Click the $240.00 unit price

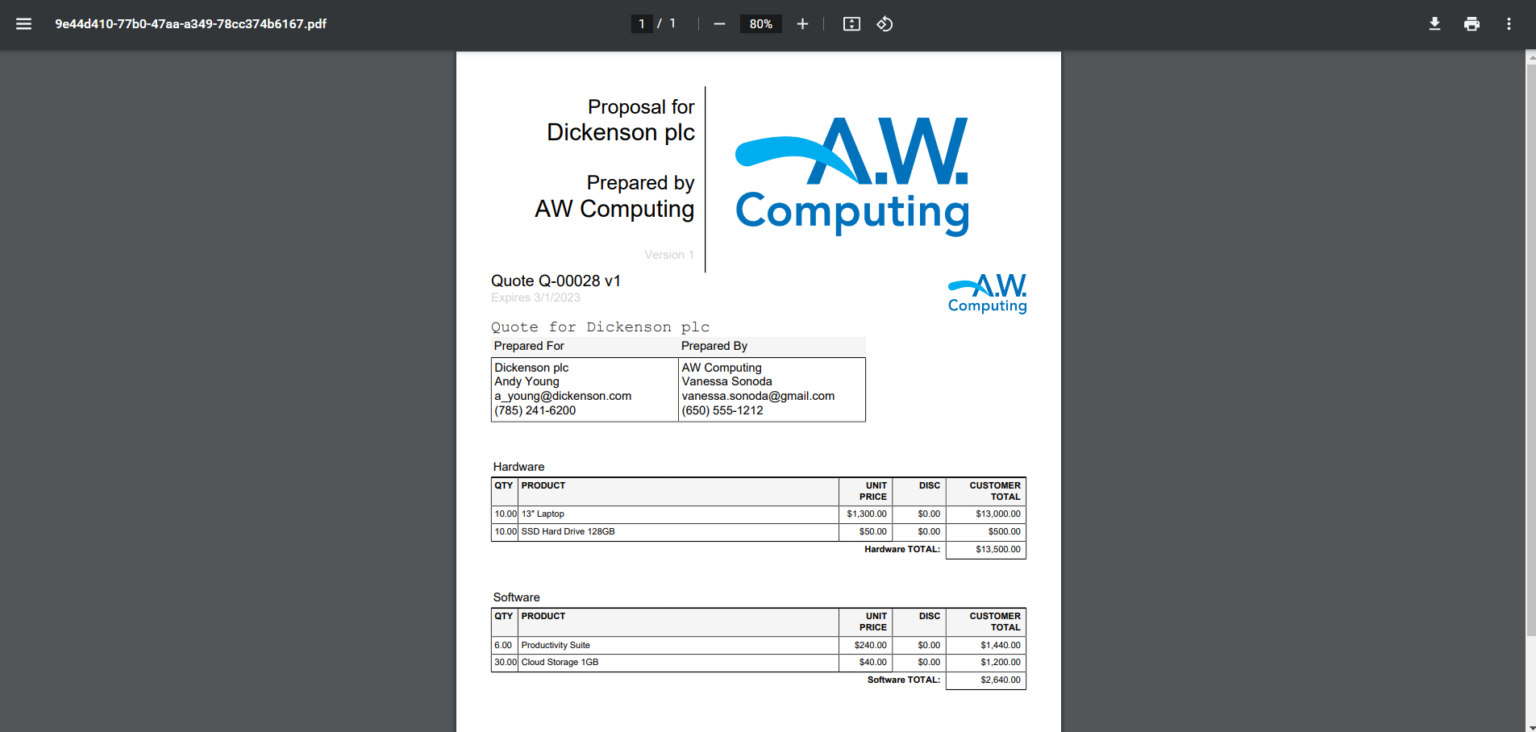click(870, 645)
